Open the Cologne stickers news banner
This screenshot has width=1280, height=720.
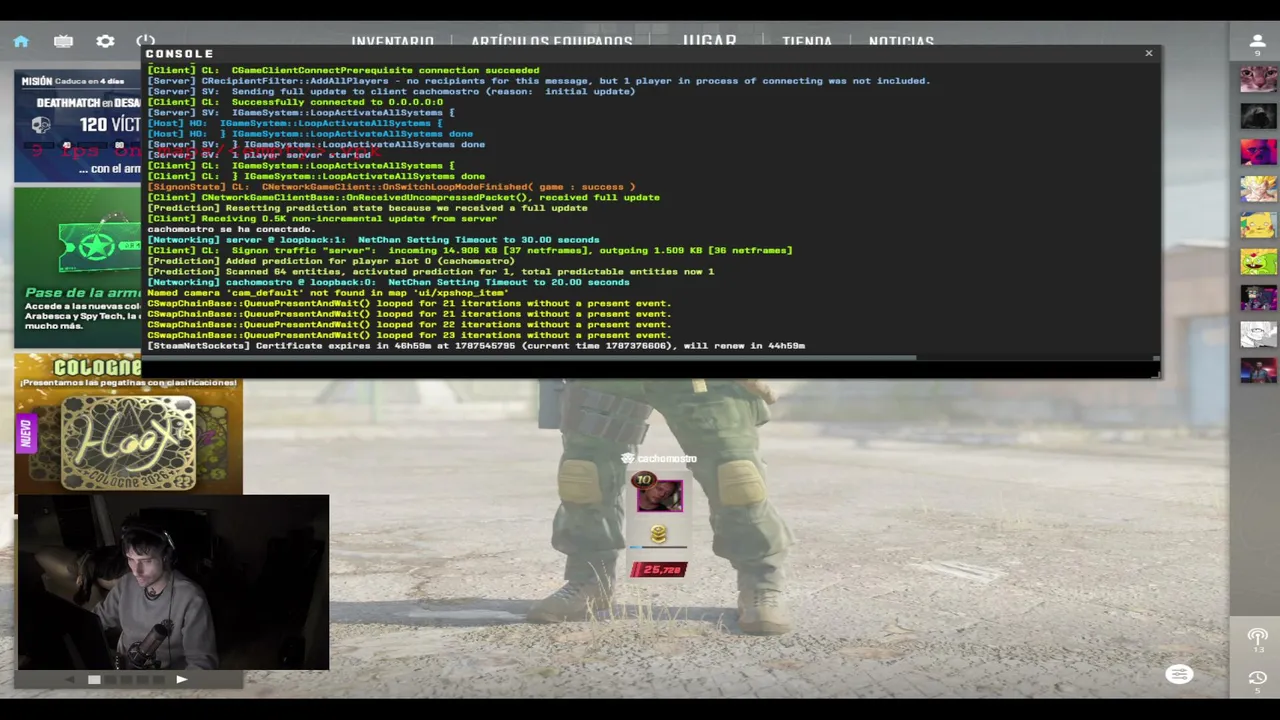128,424
